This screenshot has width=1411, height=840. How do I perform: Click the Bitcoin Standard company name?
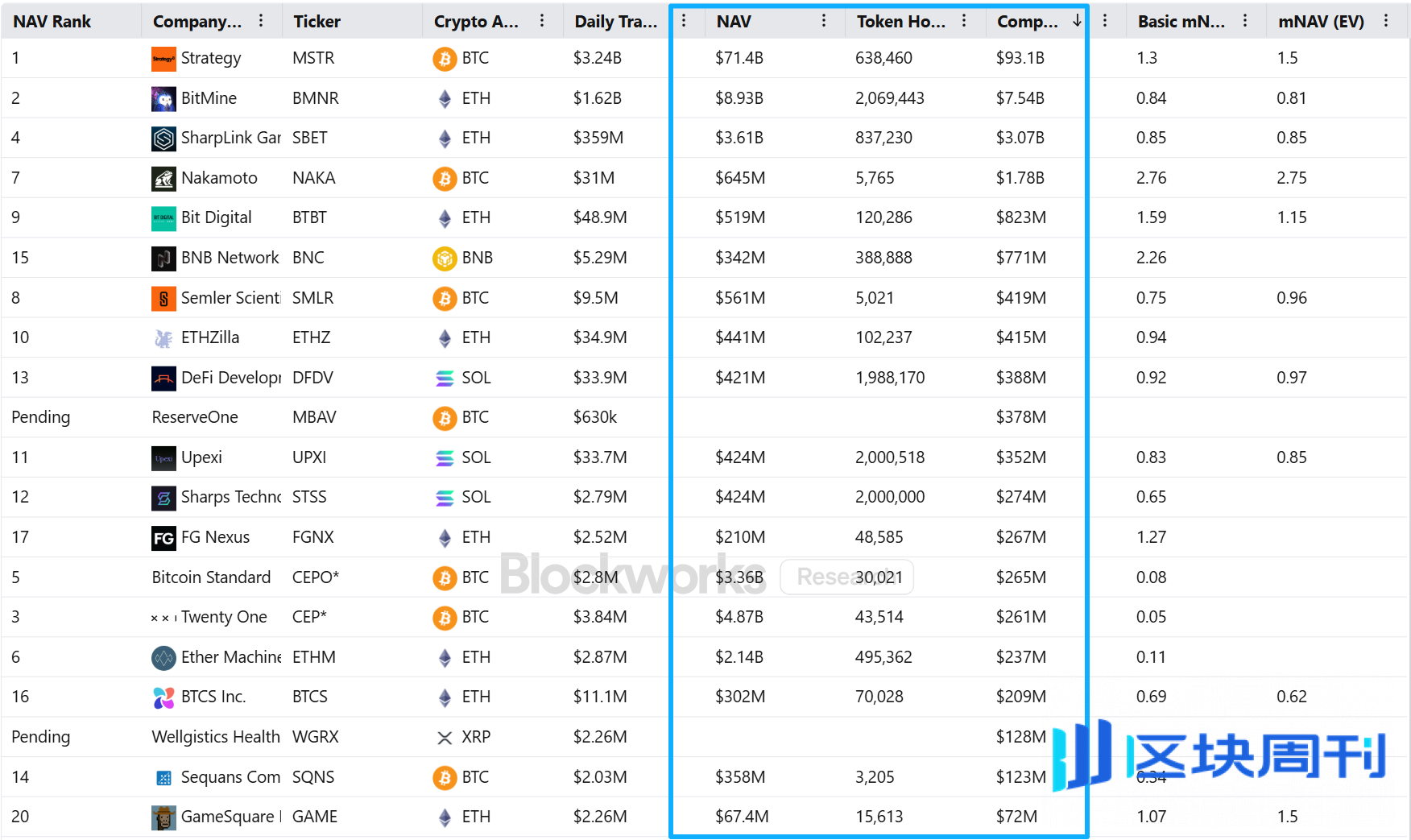[x=211, y=578]
